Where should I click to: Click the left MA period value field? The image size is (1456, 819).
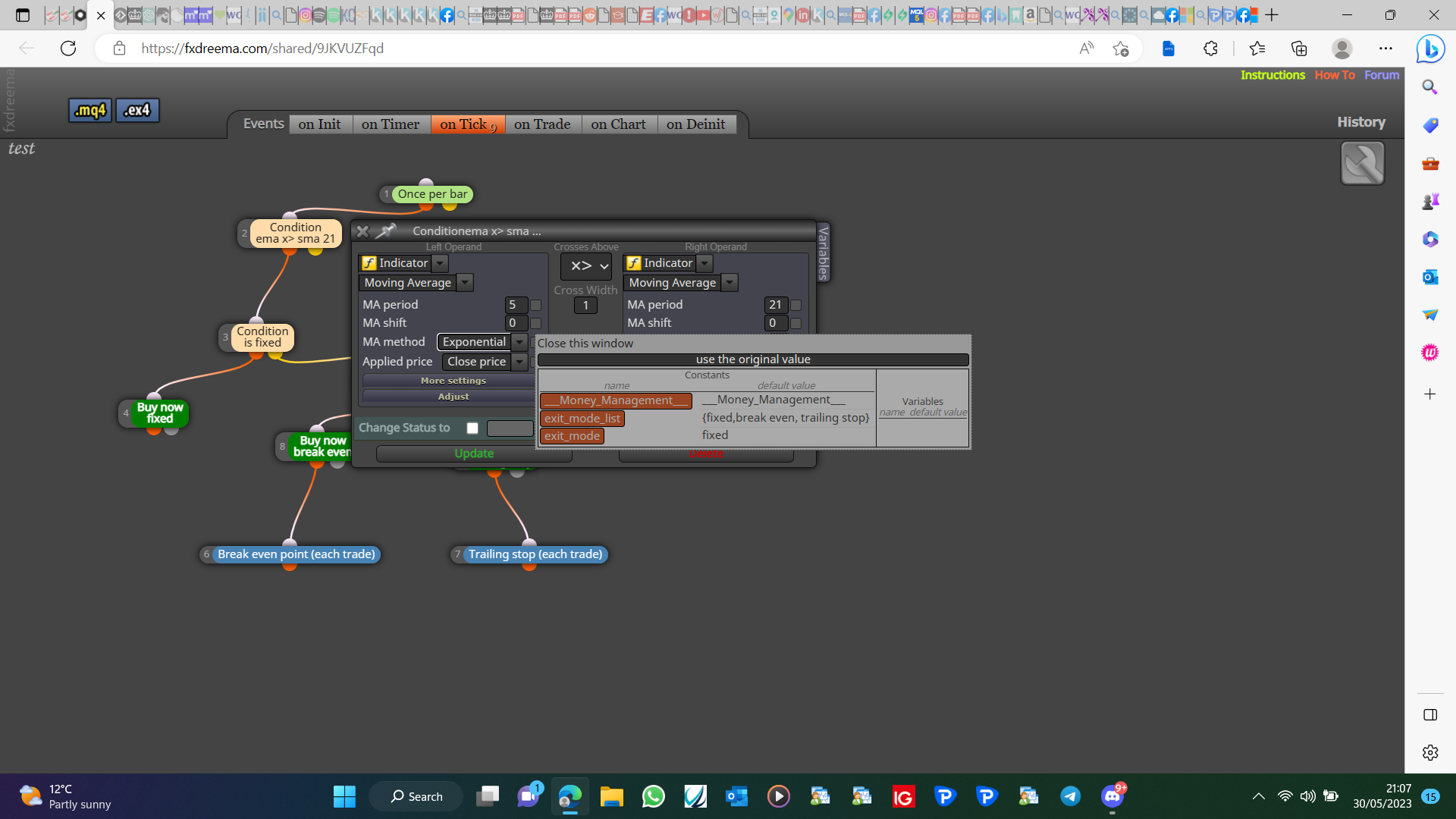(516, 305)
